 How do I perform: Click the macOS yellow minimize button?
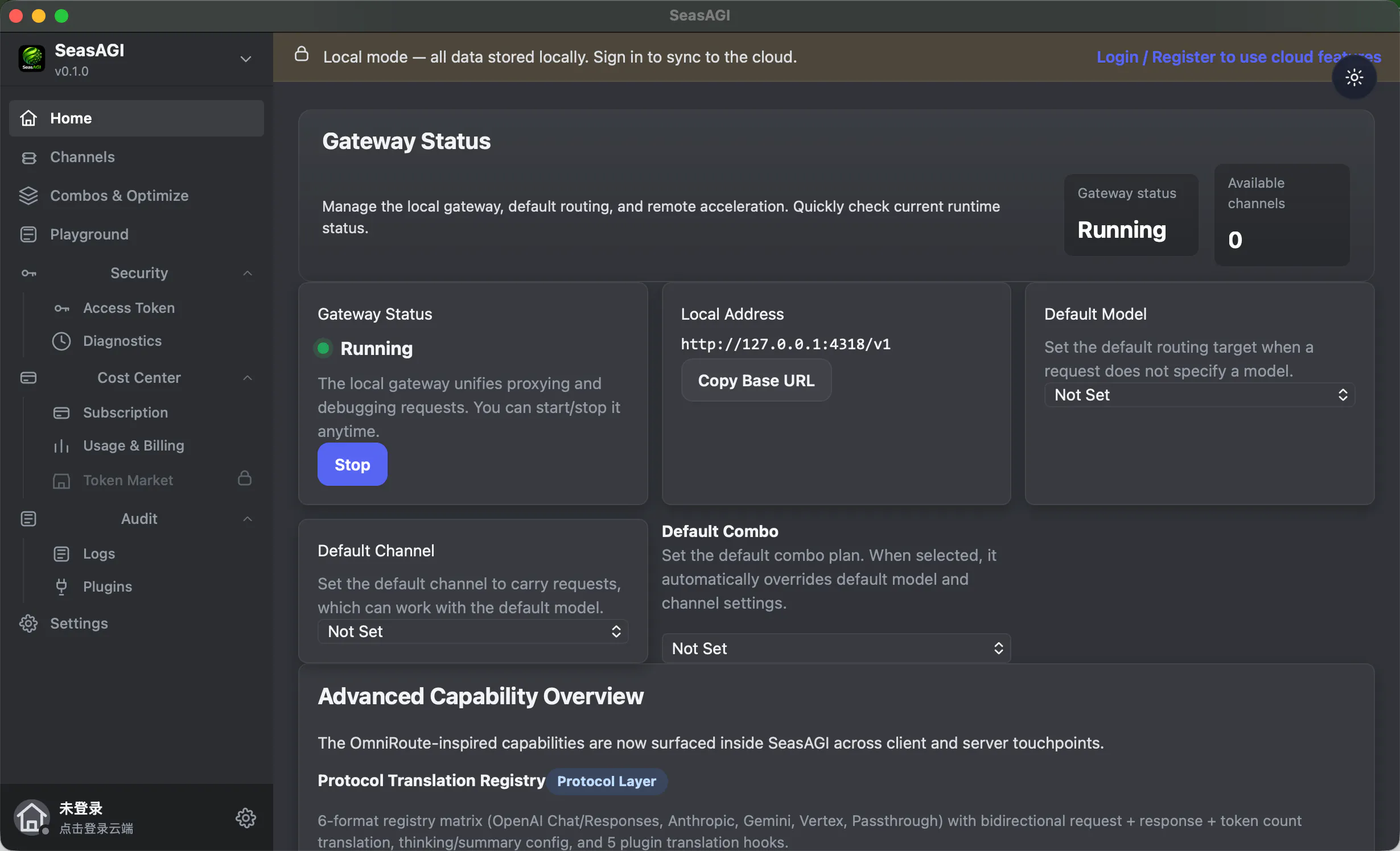[x=39, y=16]
